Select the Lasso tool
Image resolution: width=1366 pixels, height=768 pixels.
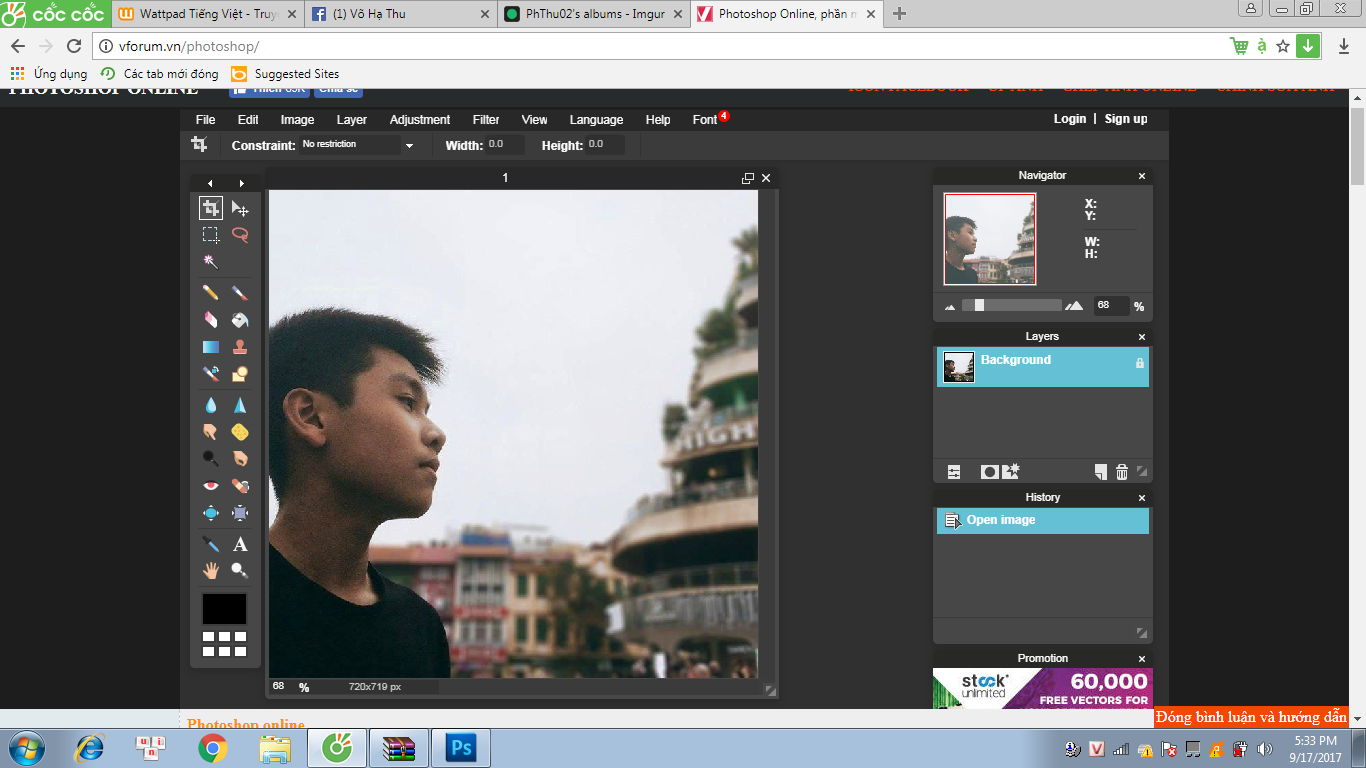click(x=240, y=235)
